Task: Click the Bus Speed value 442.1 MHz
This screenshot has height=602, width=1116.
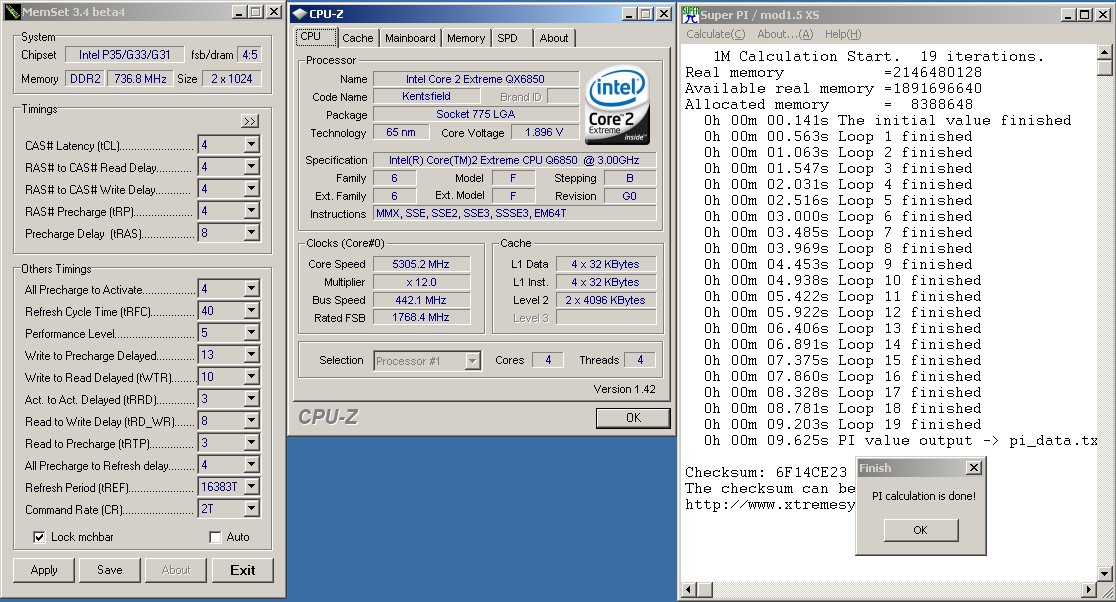Action: point(421,300)
